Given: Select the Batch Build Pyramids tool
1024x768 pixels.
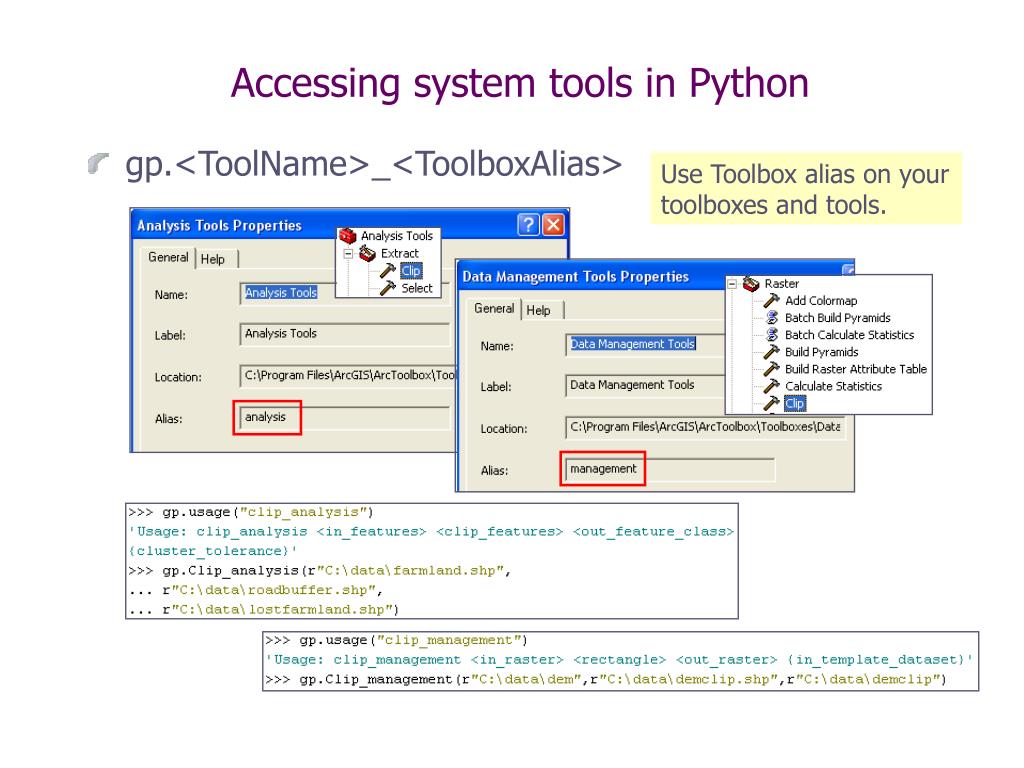Looking at the screenshot, I should (837, 317).
